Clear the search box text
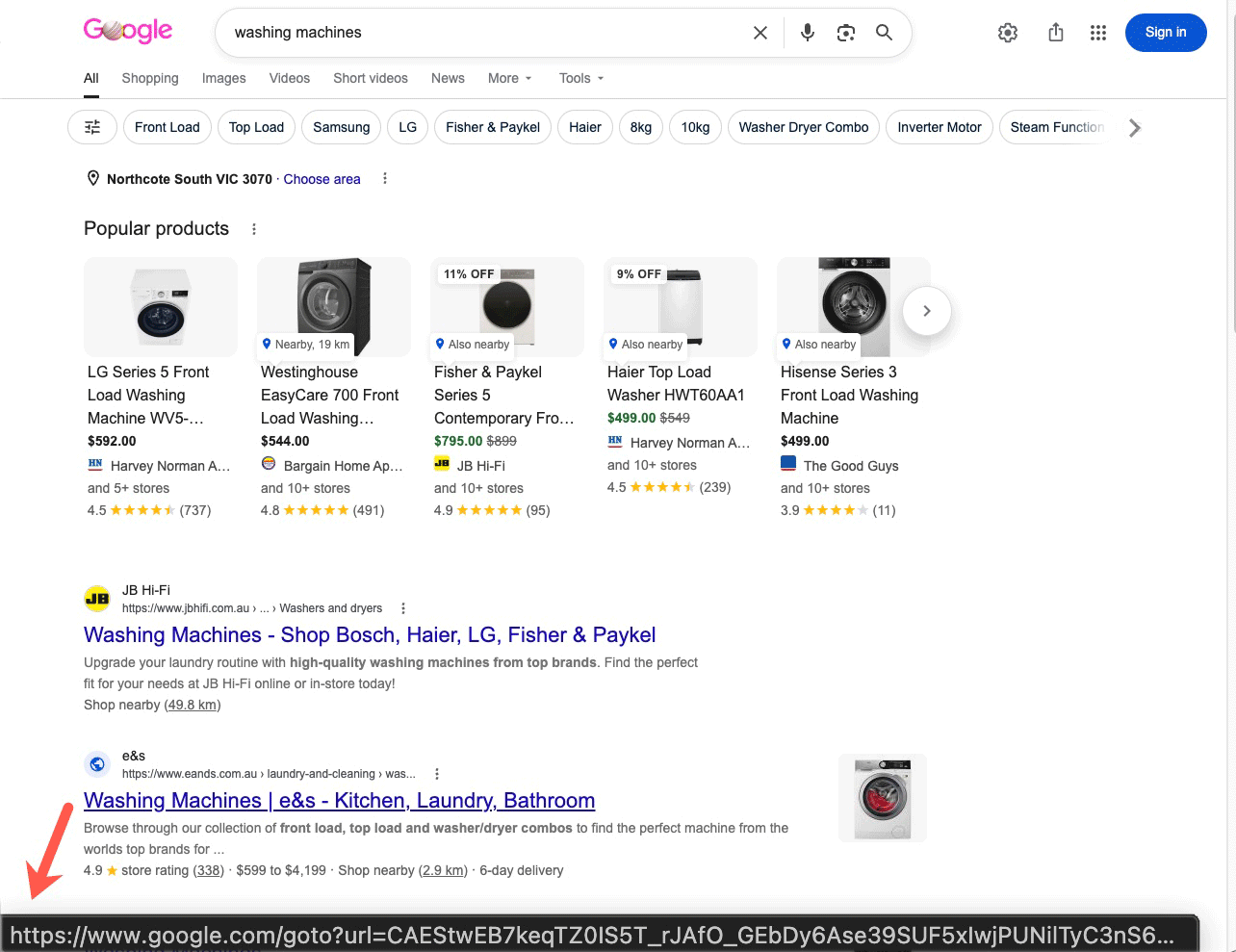Screen dimensions: 1236x952 [760, 33]
